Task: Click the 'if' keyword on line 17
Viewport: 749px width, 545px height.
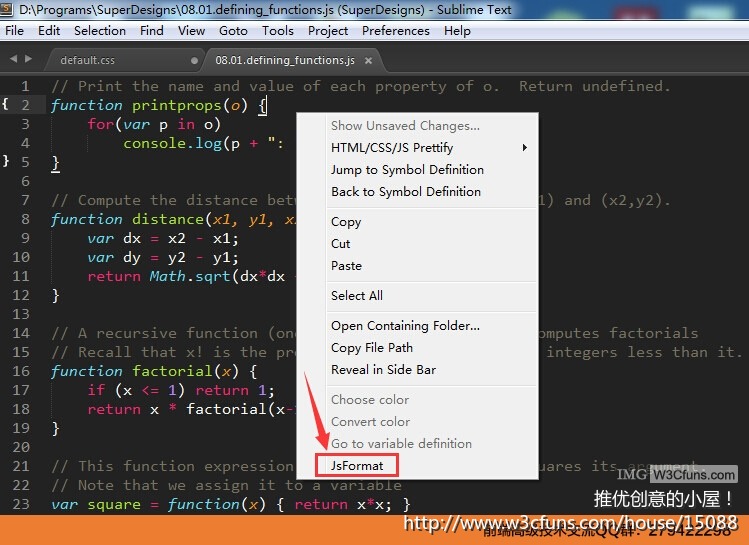Action: click(96, 390)
